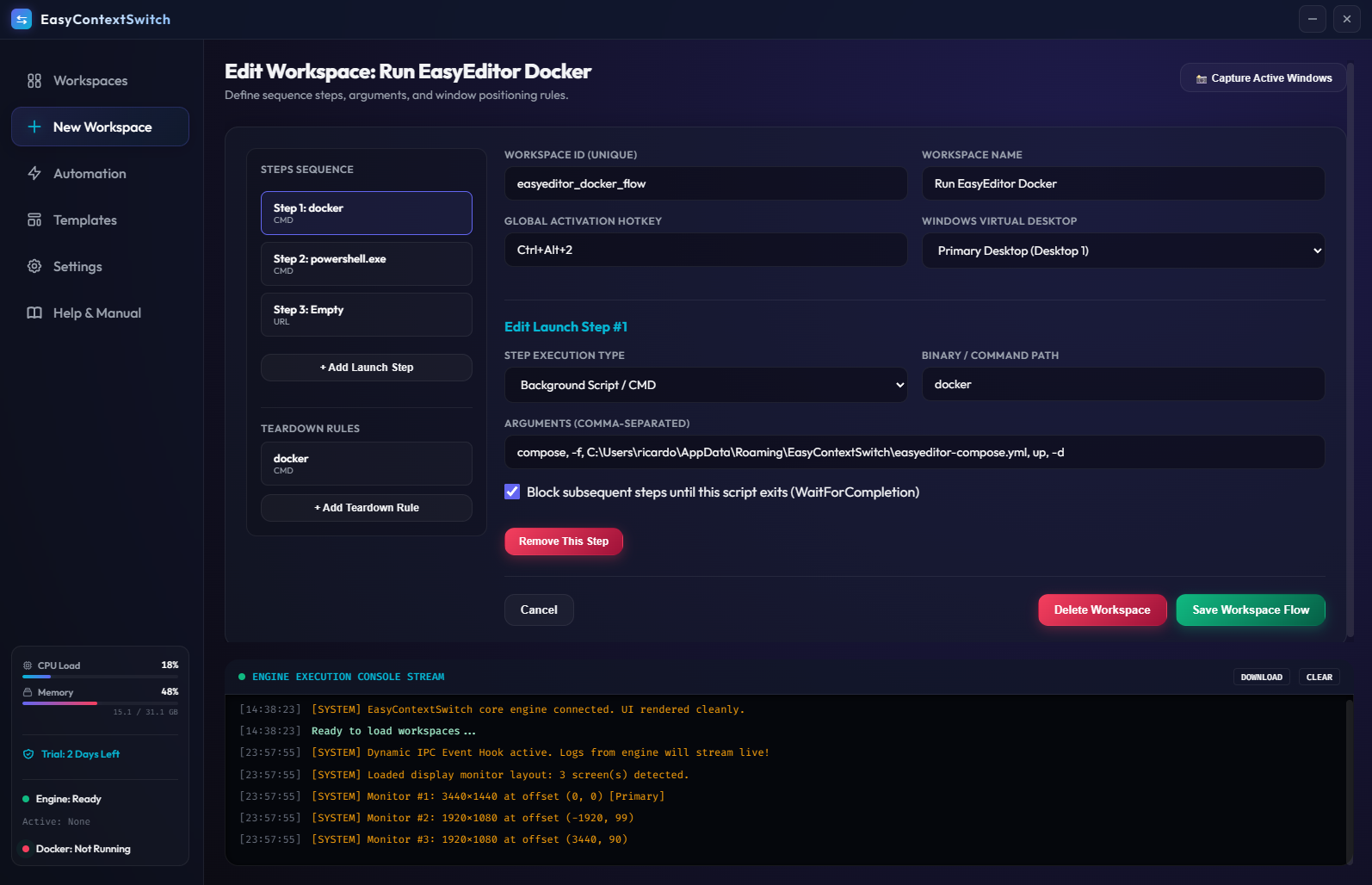Click the Cancel button
1372x885 pixels.
click(539, 610)
